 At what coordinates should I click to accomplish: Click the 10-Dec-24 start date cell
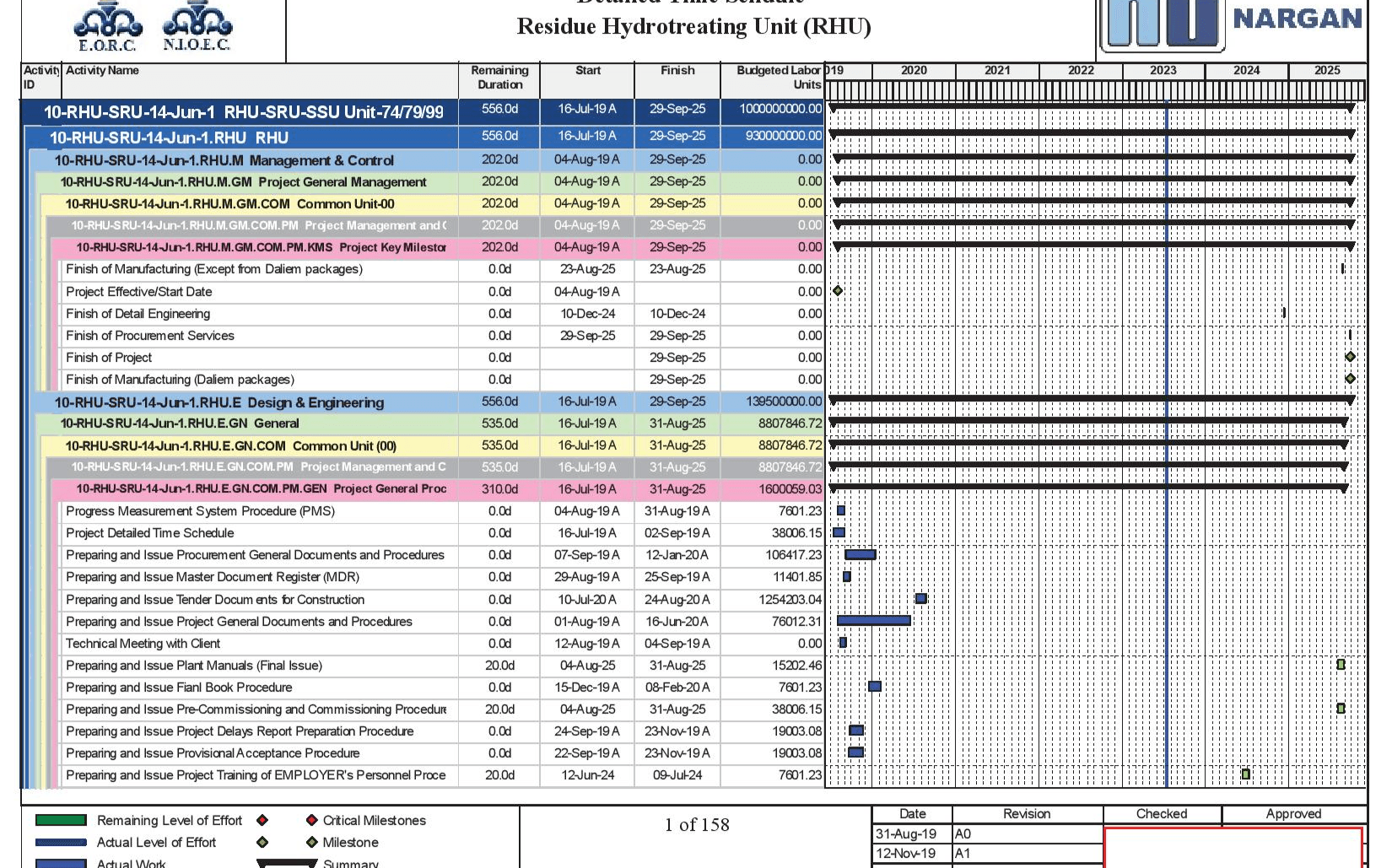tap(588, 314)
